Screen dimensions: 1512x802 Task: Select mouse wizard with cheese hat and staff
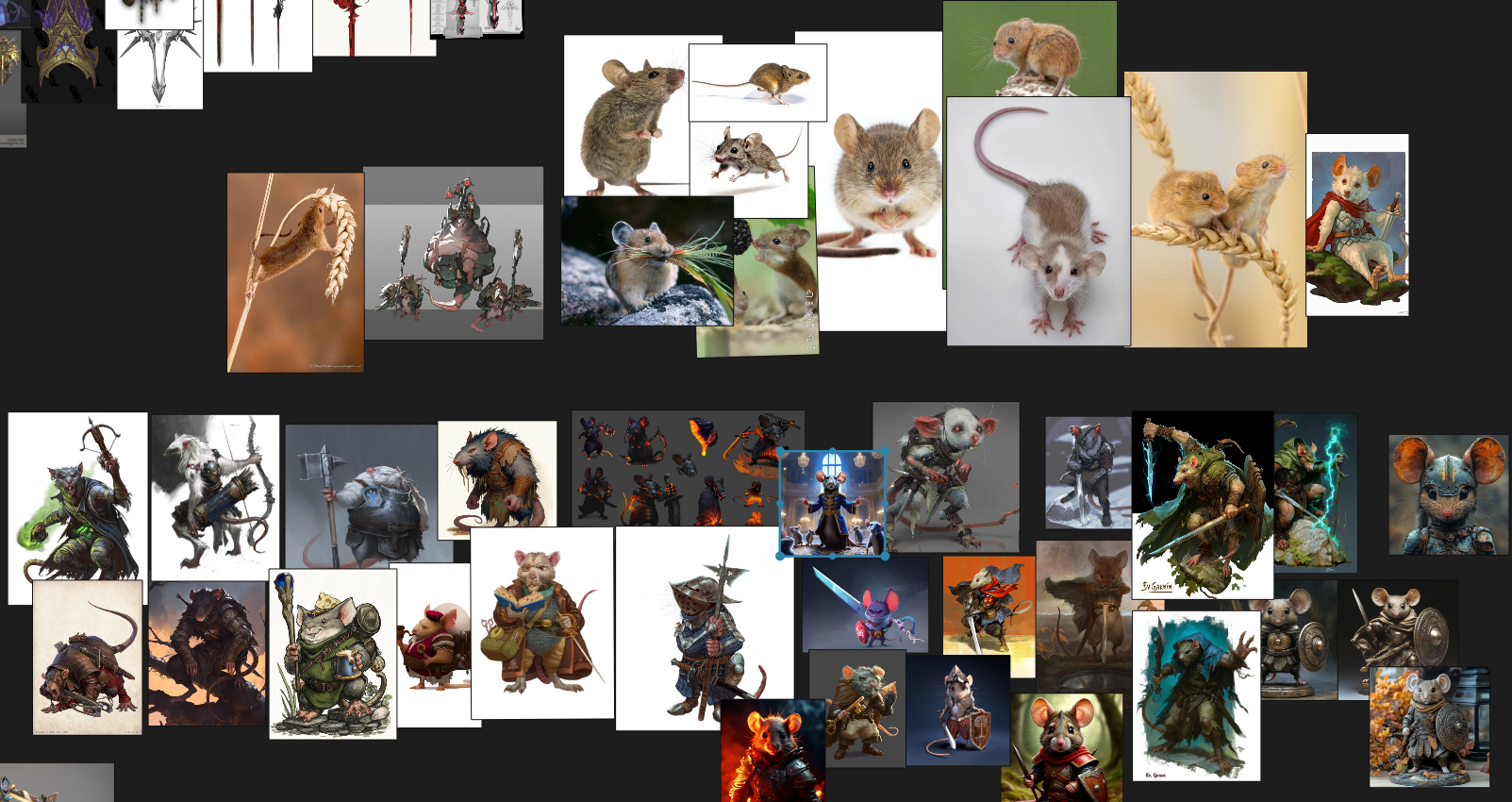click(332, 653)
